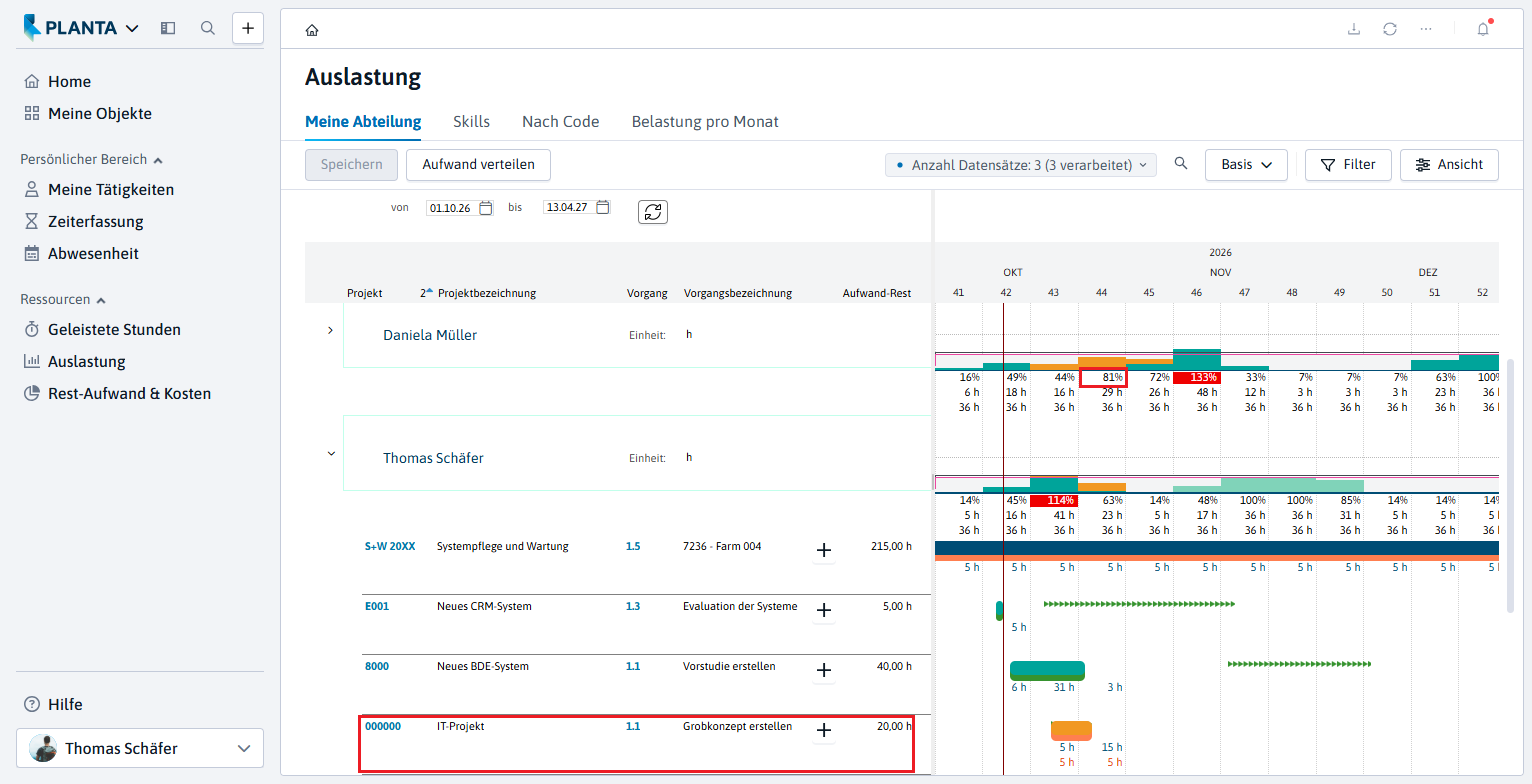Open the S+W 20XX project link

click(x=390, y=547)
